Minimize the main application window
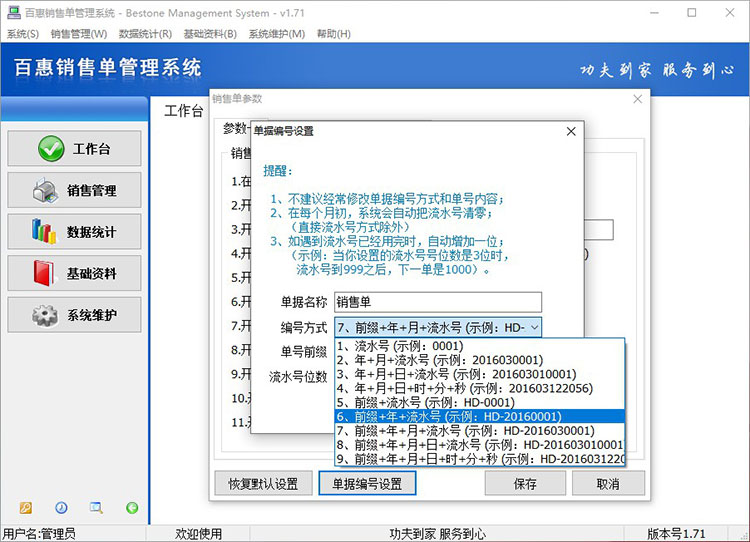 (x=654, y=13)
